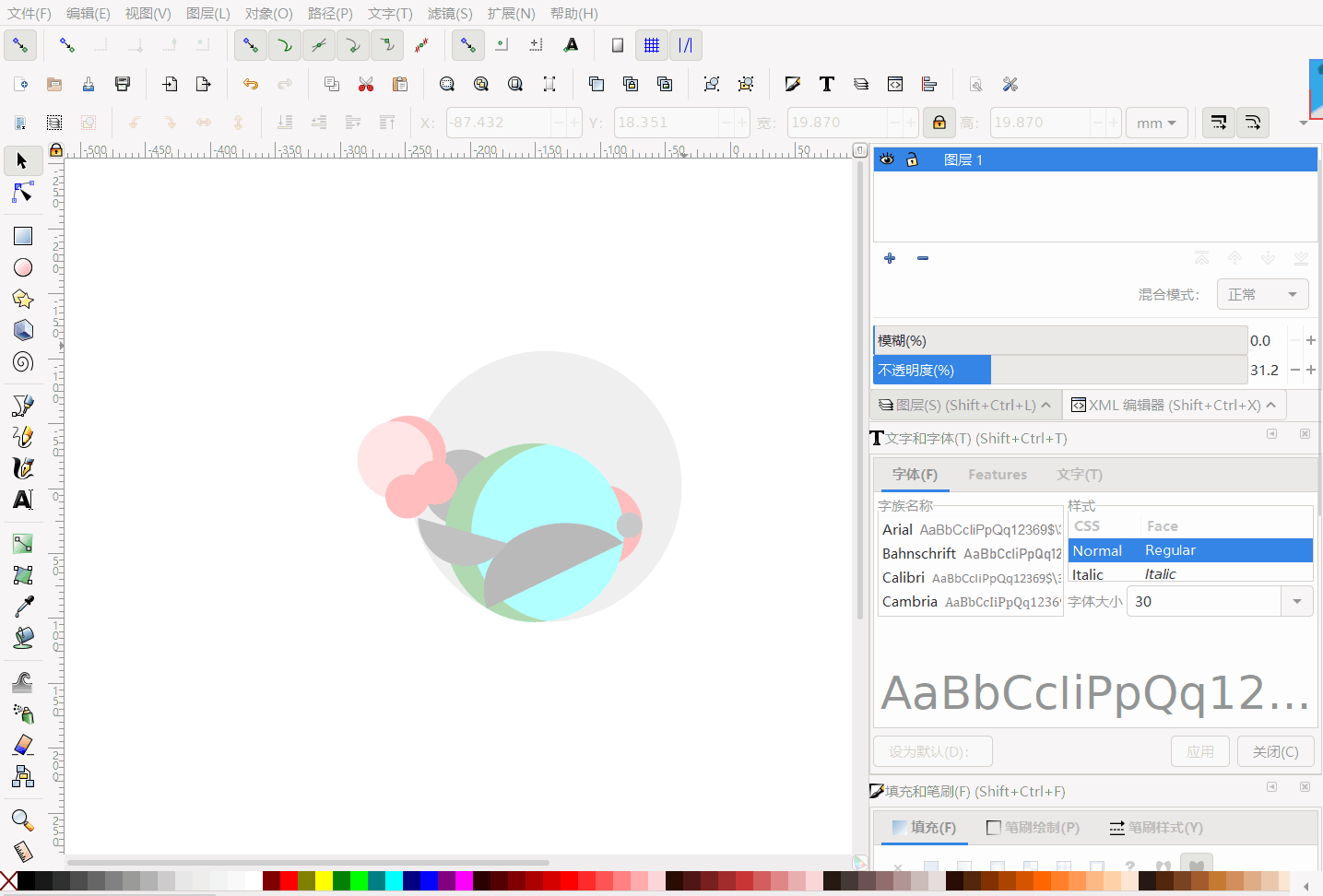Delete the layer with minus icon
The width and height of the screenshot is (1323, 896).
(x=923, y=258)
